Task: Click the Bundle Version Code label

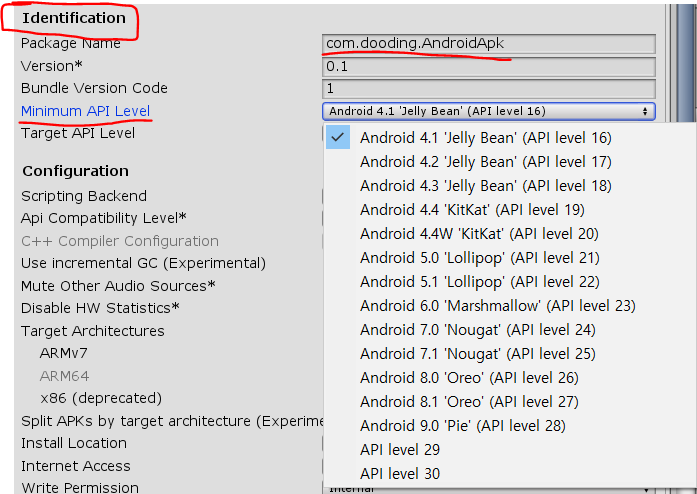Action: (94, 88)
